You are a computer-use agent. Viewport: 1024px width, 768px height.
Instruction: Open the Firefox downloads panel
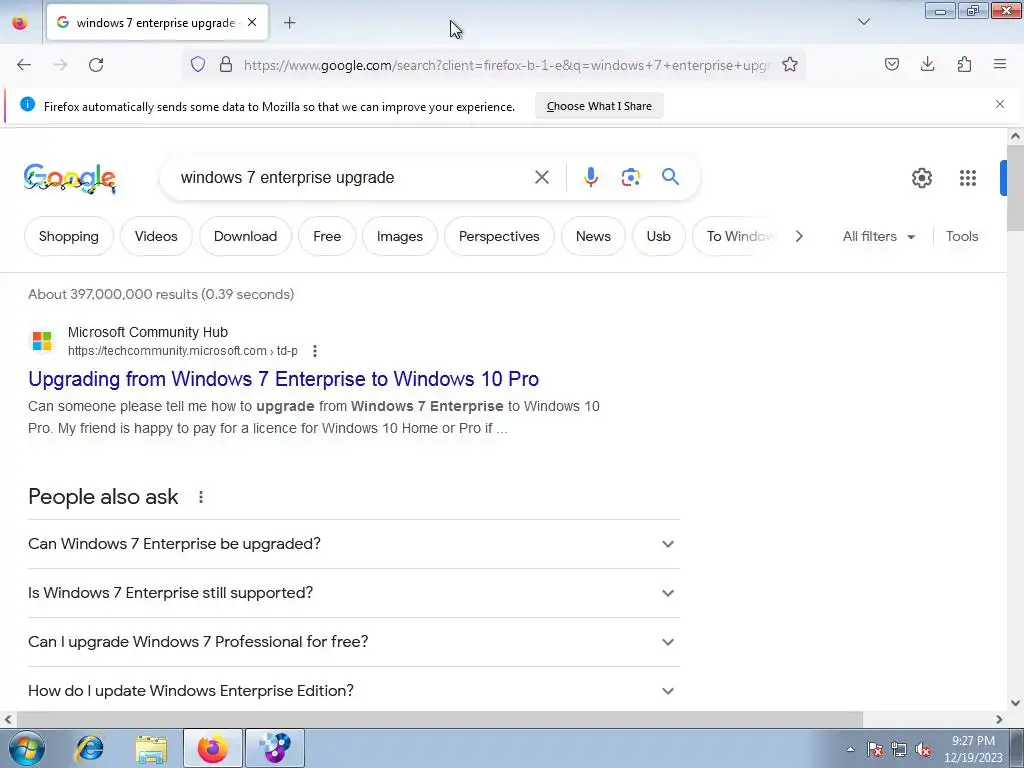pos(927,64)
